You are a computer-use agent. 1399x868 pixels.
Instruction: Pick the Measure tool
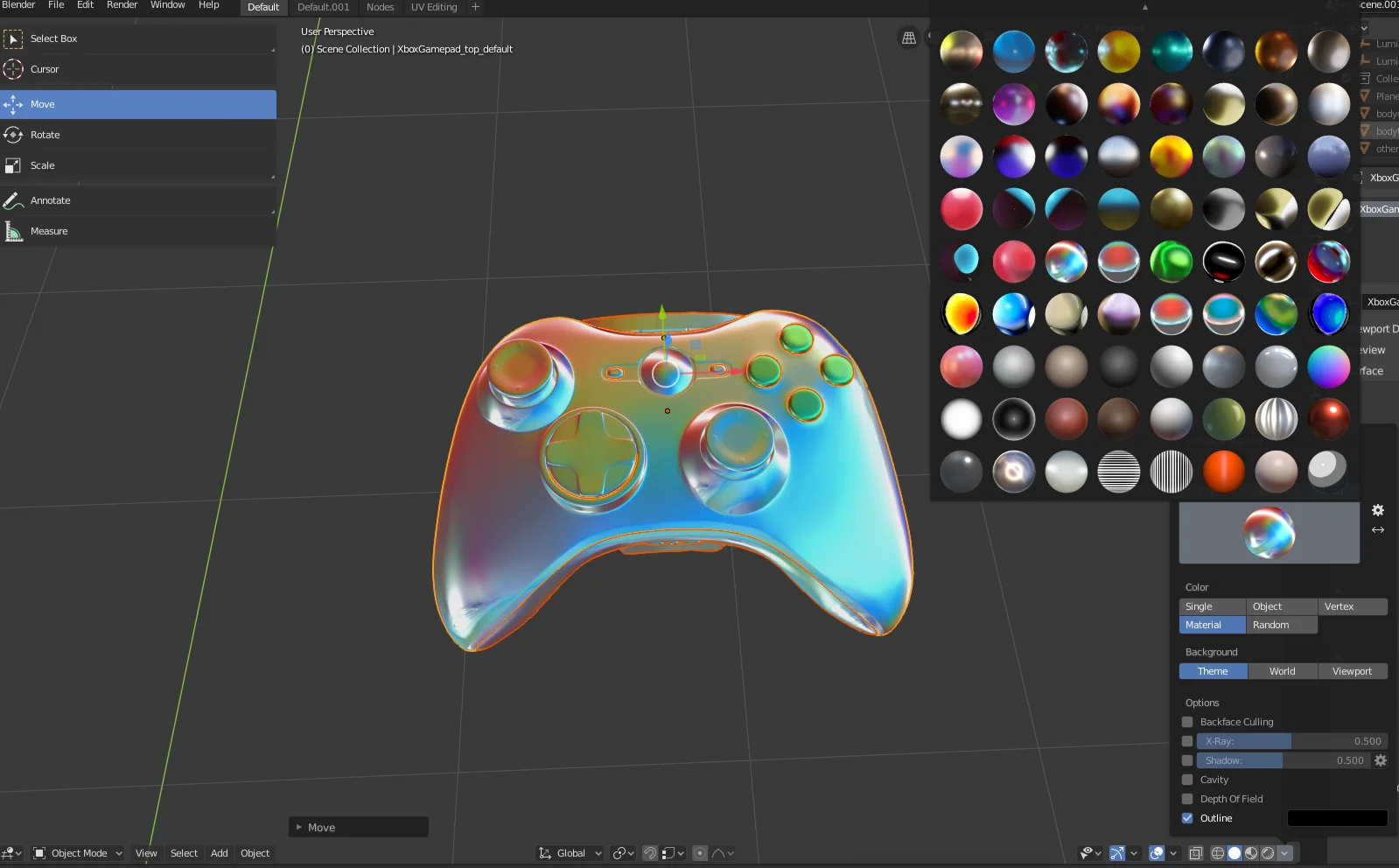[48, 231]
